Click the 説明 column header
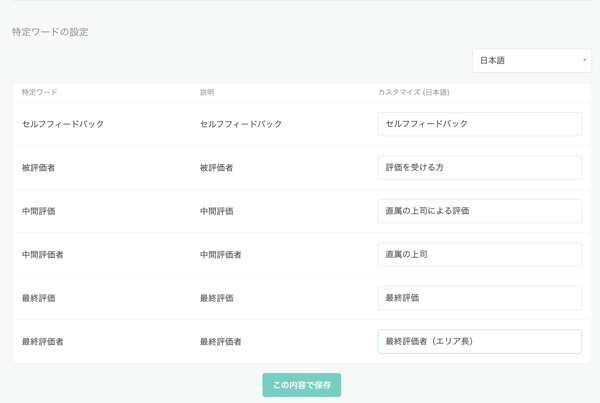 point(207,93)
